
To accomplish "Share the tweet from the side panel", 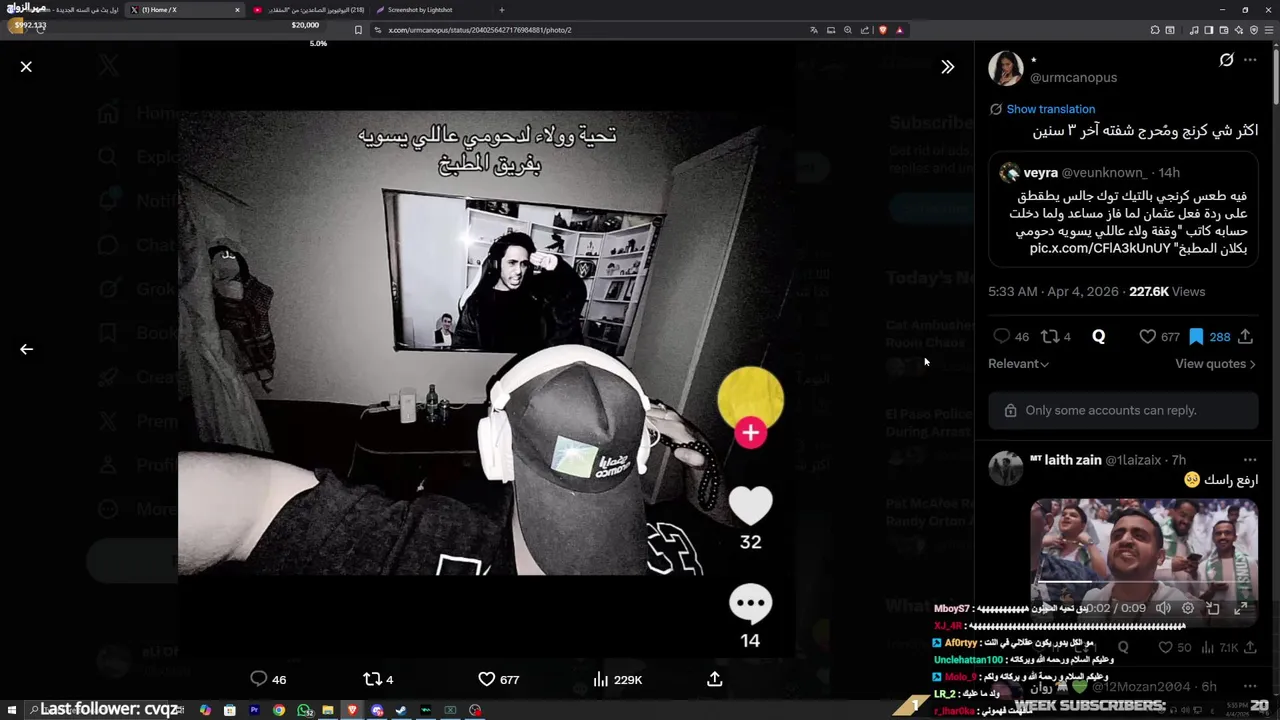I will tap(1245, 337).
